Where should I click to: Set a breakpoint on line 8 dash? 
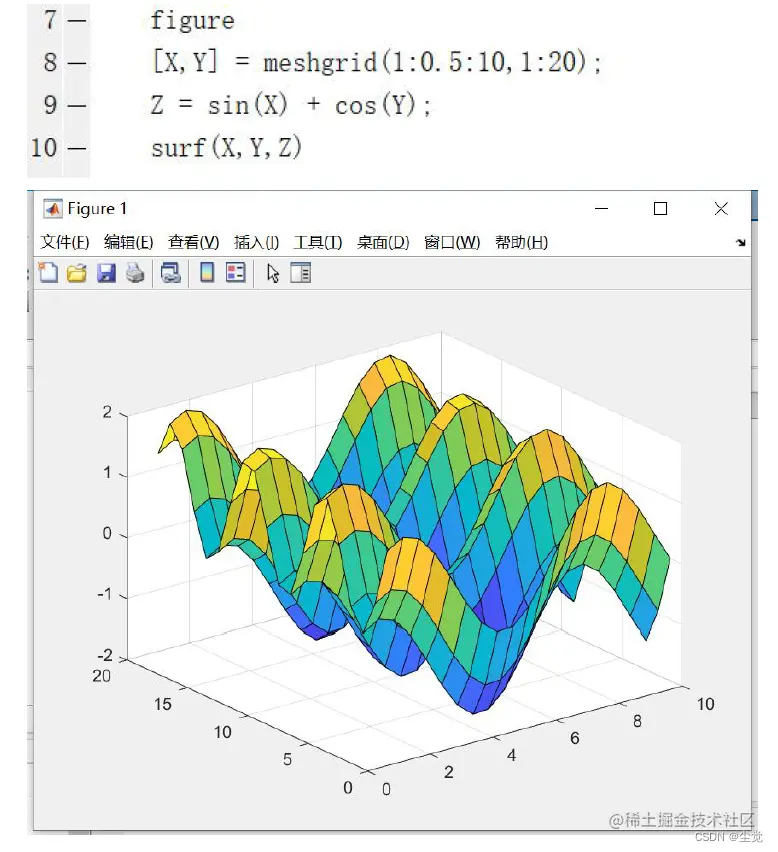[77, 63]
